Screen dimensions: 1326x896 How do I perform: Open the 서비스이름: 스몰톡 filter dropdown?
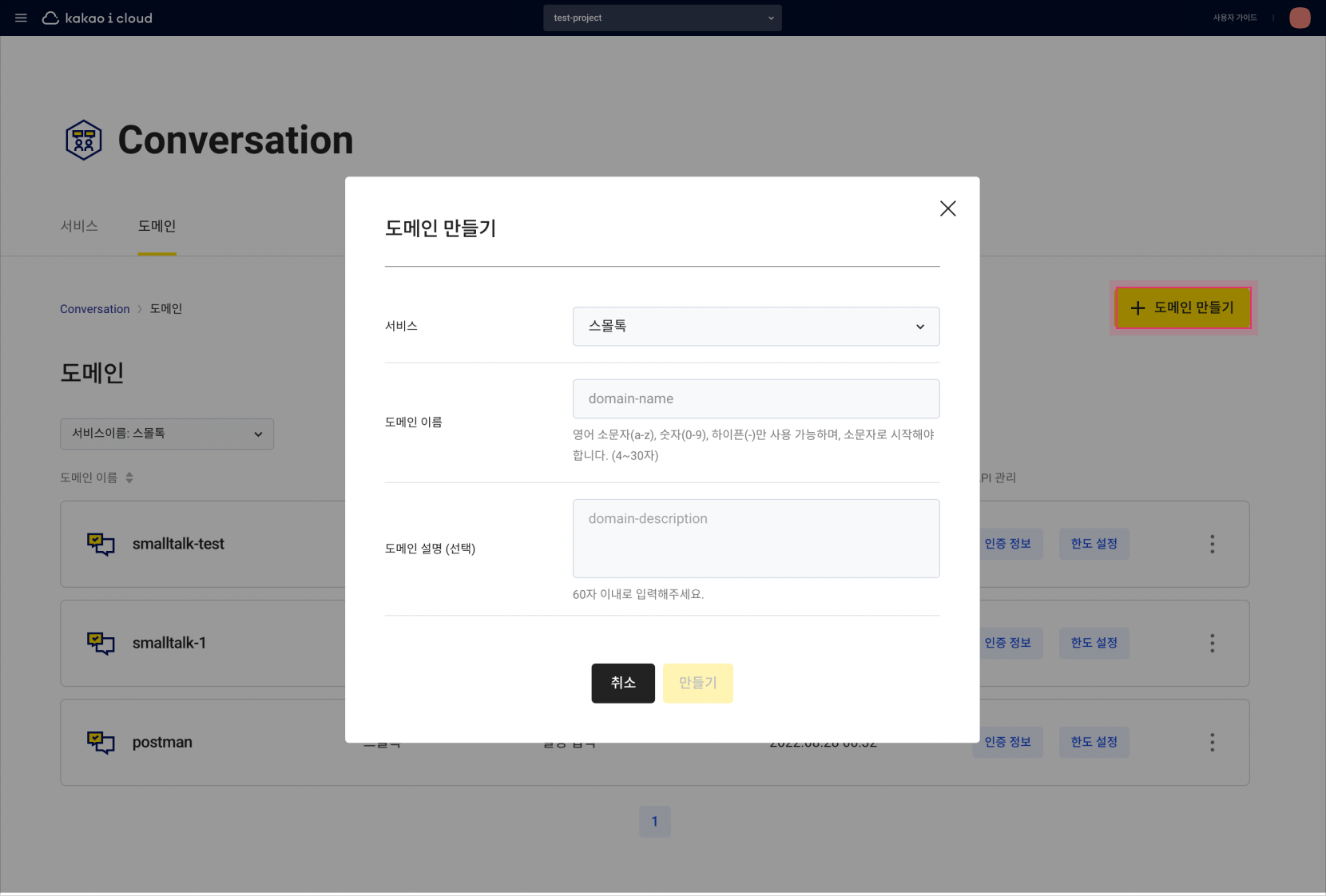click(167, 434)
